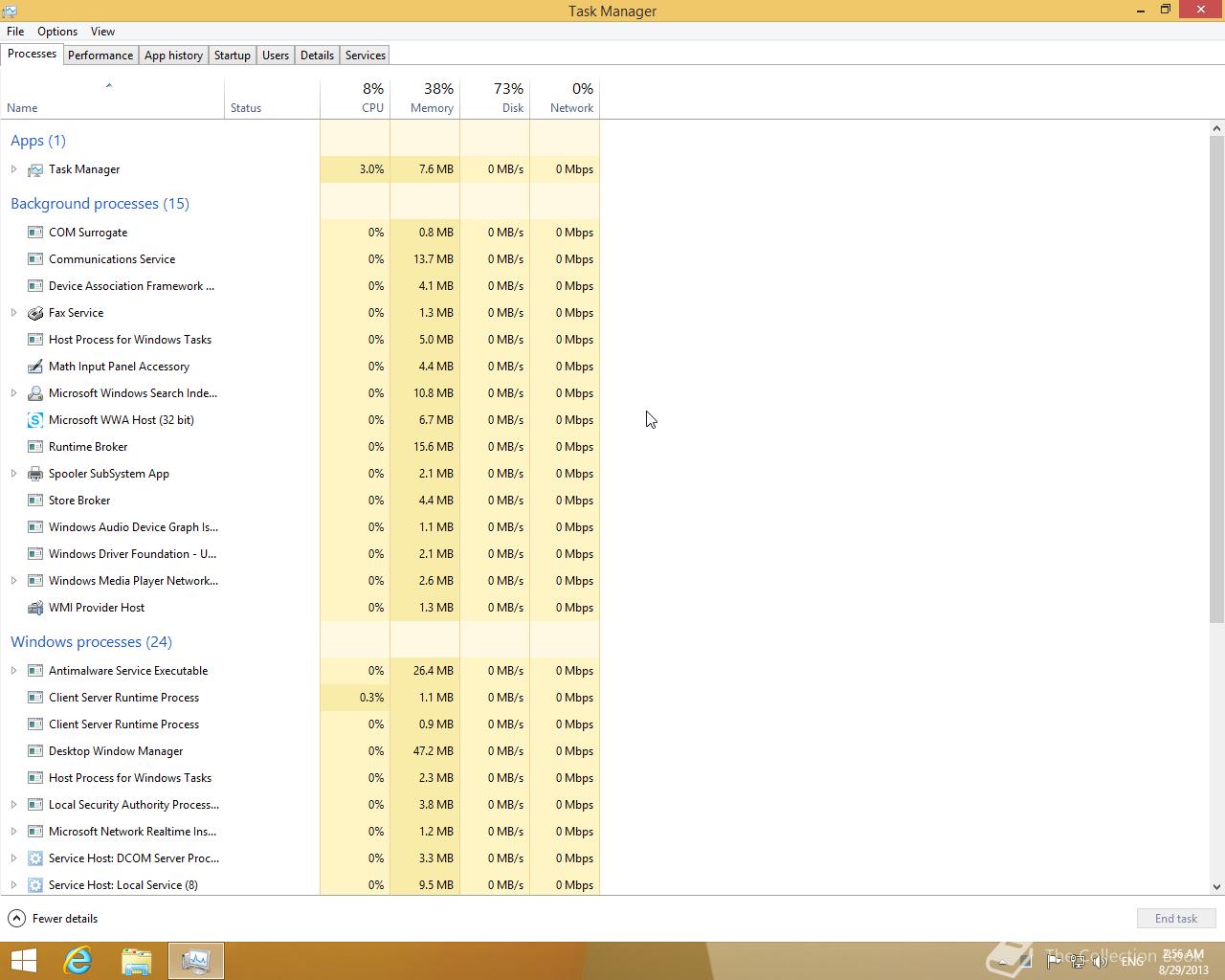The width and height of the screenshot is (1225, 980).
Task: Click the Store Broker process icon
Action: click(x=35, y=501)
